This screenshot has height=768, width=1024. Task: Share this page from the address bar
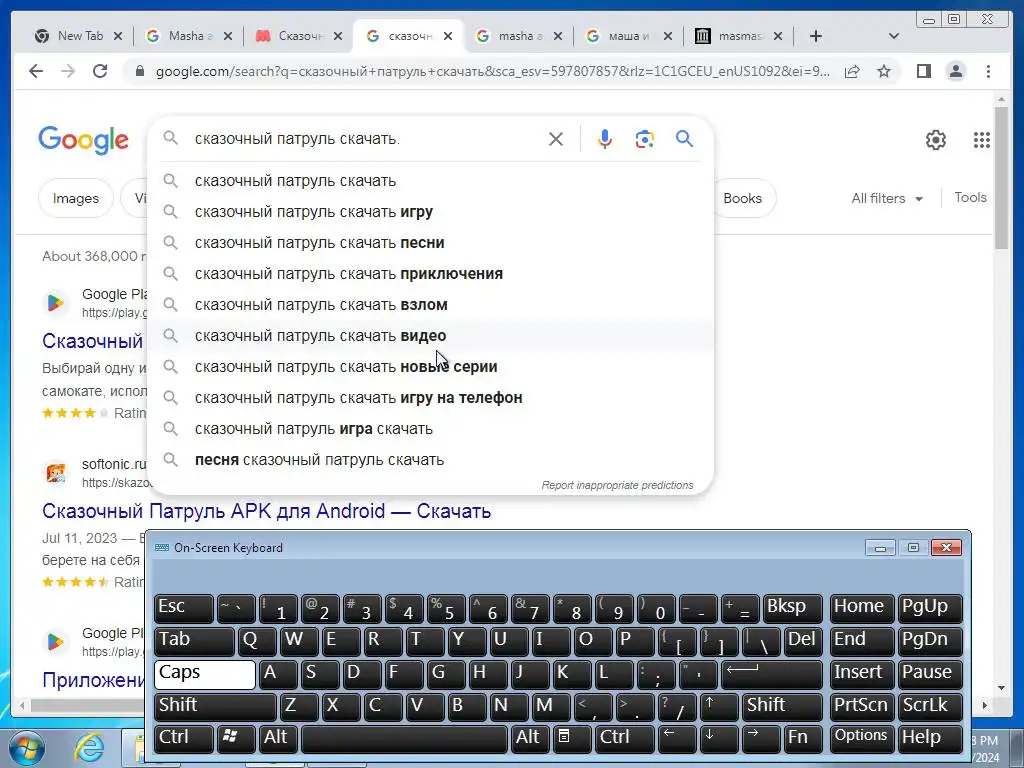852,71
